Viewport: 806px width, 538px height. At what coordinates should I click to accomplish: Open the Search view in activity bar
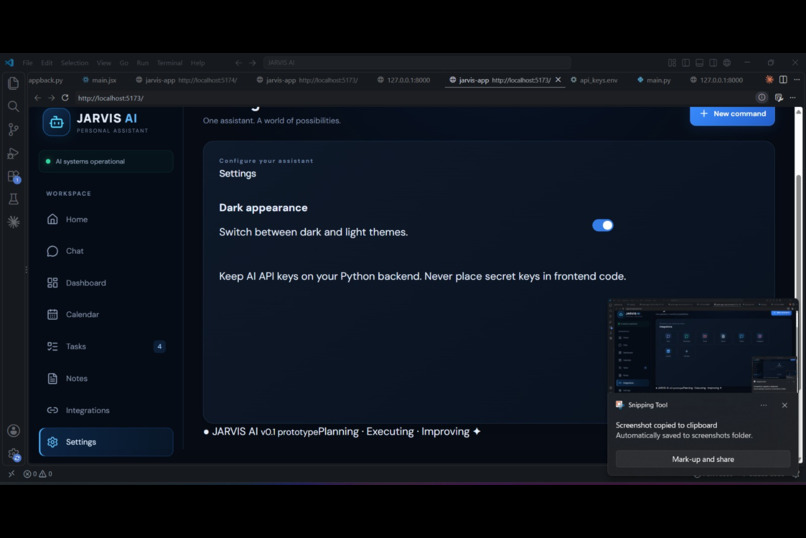[x=13, y=106]
